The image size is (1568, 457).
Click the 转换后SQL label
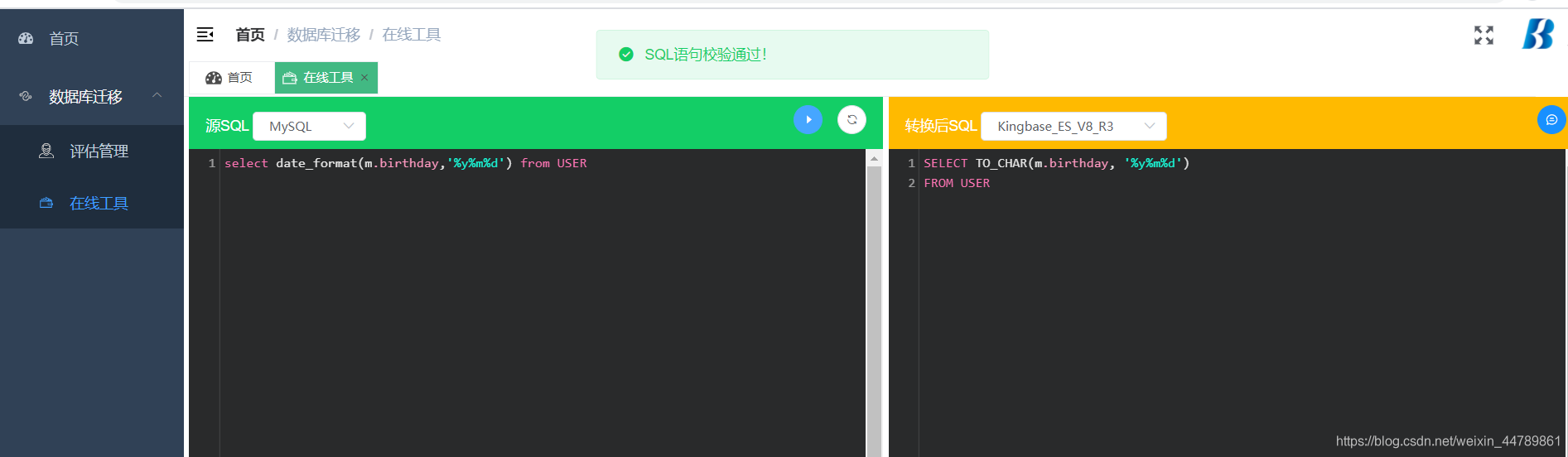941,126
